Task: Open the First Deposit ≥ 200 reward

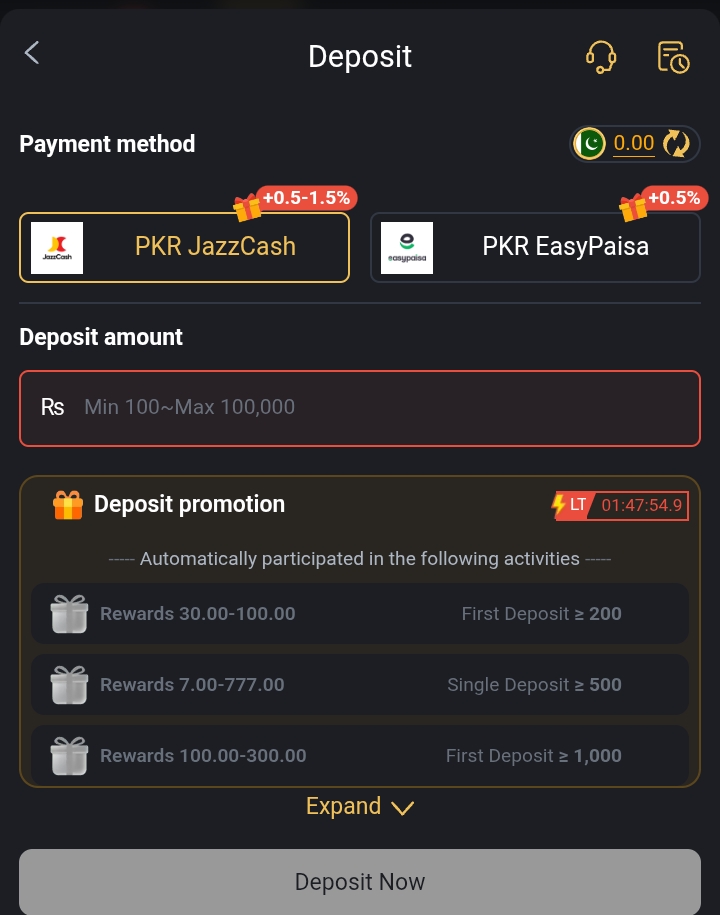Action: click(360, 613)
